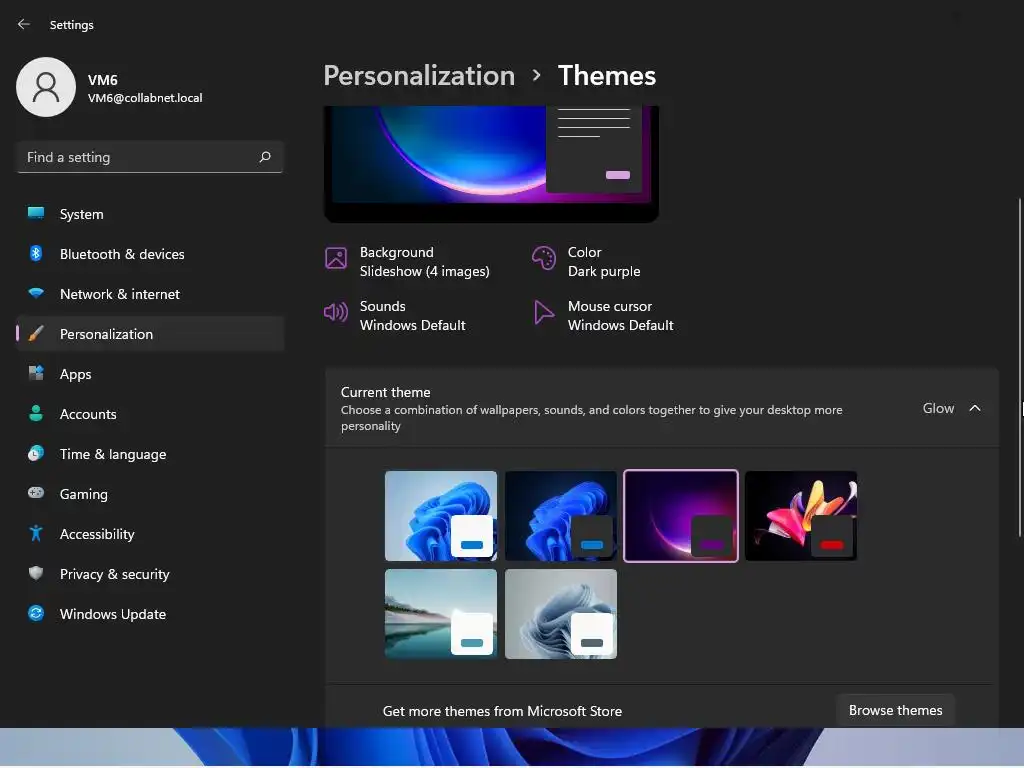Click the back arrow in Settings

pyautogui.click(x=24, y=24)
